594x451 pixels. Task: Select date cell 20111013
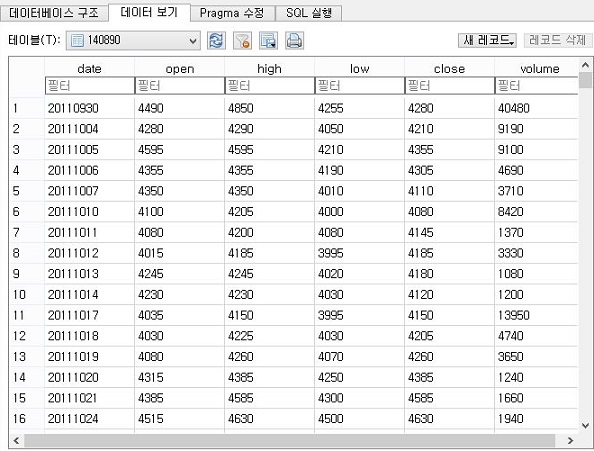pyautogui.click(x=89, y=274)
